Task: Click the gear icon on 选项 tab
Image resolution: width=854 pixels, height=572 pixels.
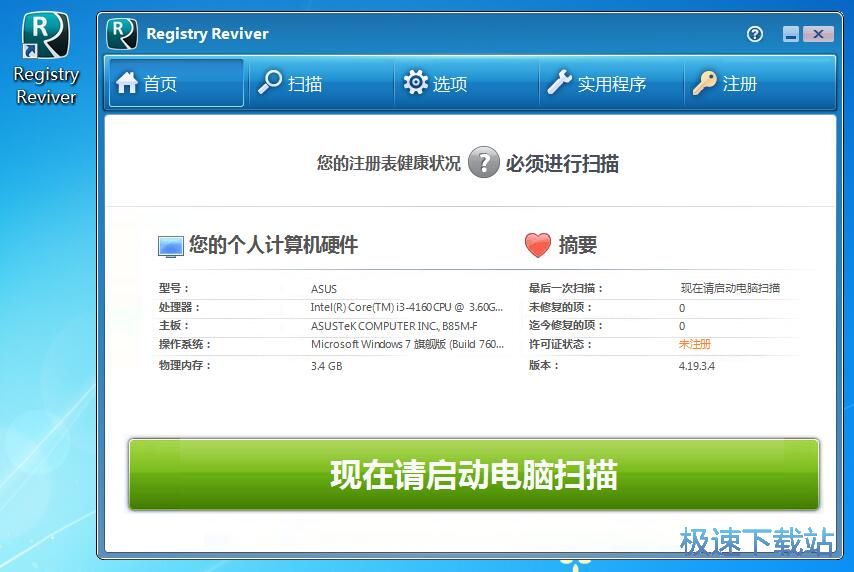Action: 416,82
